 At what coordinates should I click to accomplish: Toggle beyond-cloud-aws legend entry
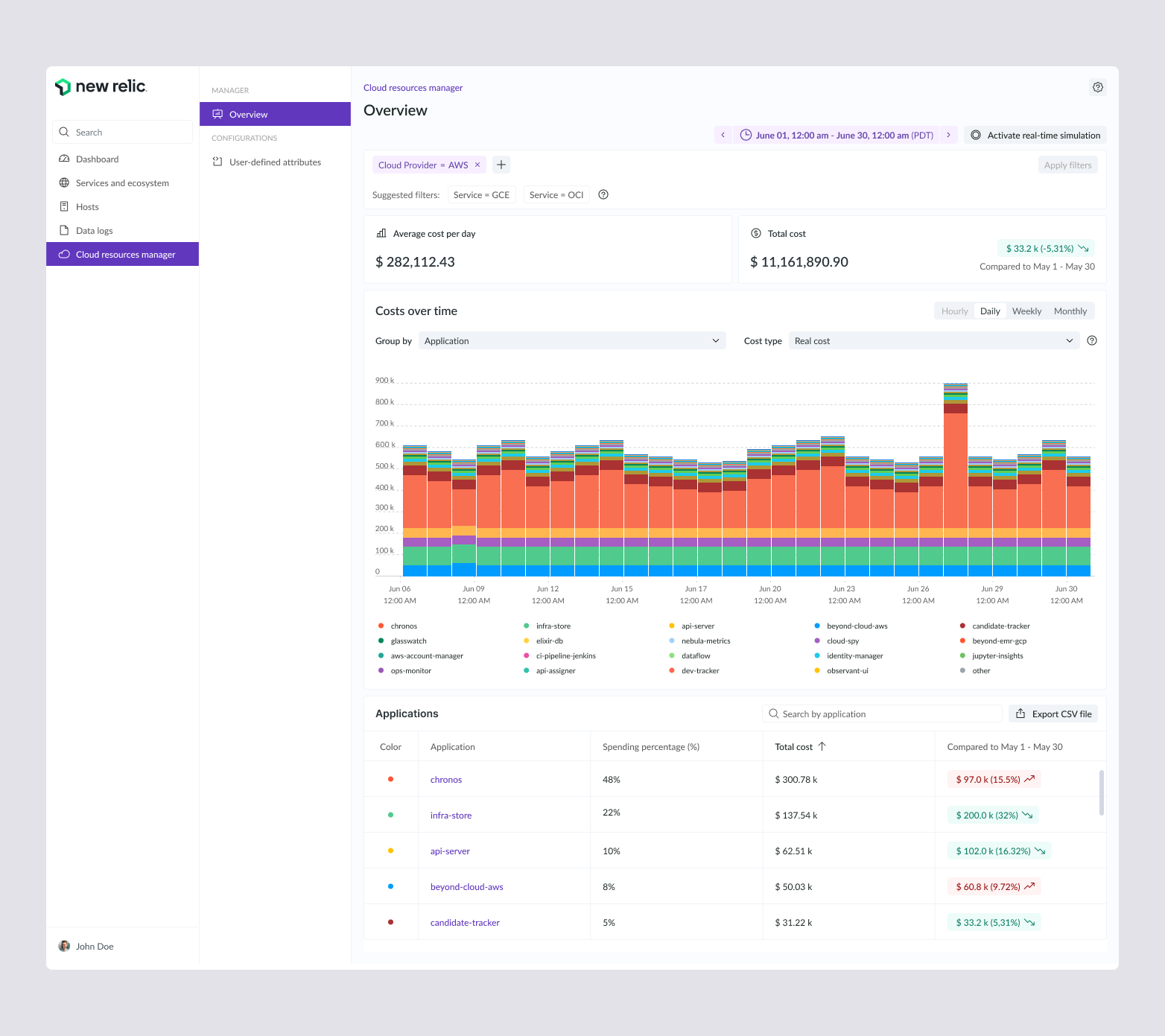851,626
